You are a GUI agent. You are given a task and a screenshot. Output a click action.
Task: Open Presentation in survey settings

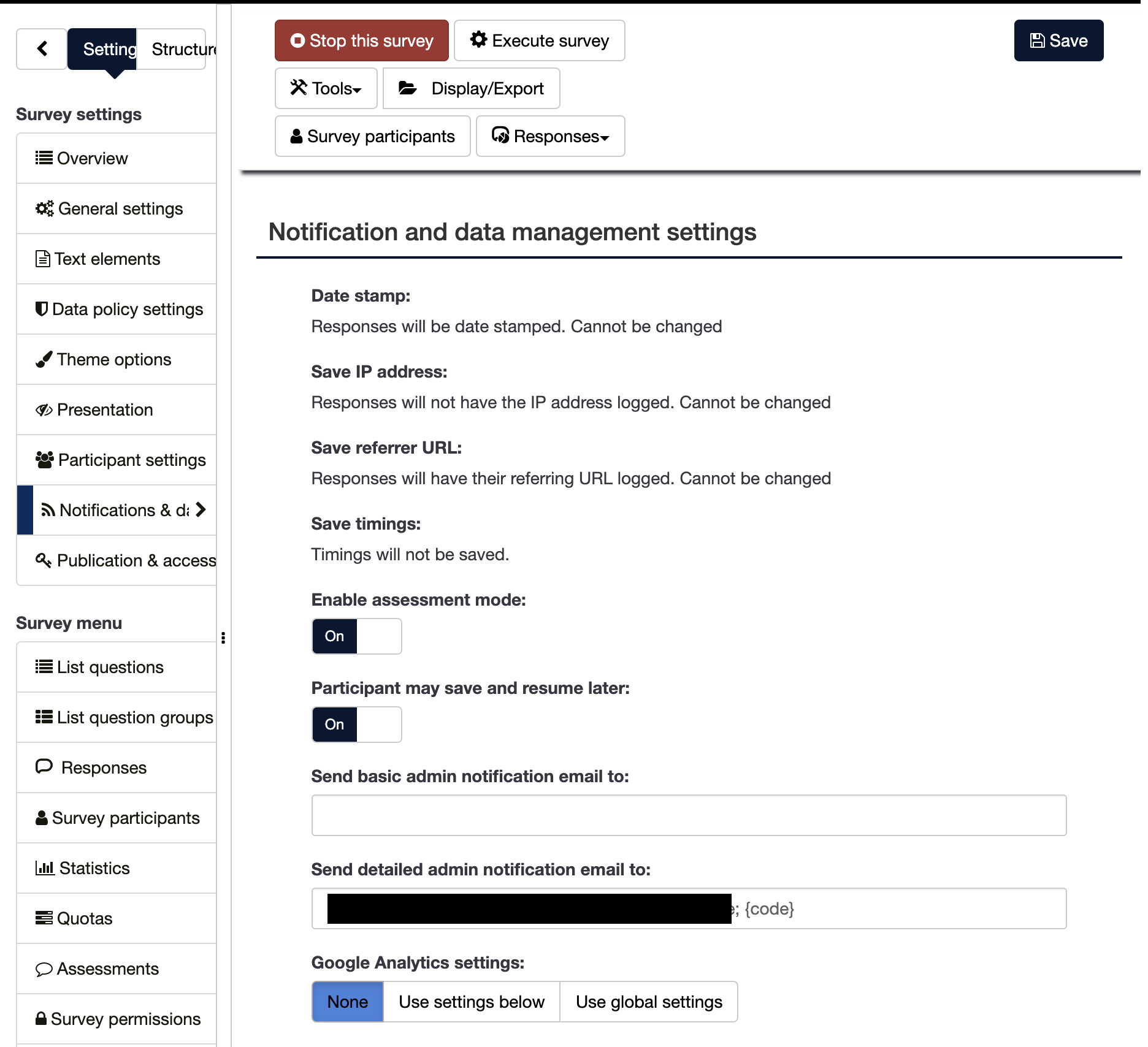tap(104, 409)
